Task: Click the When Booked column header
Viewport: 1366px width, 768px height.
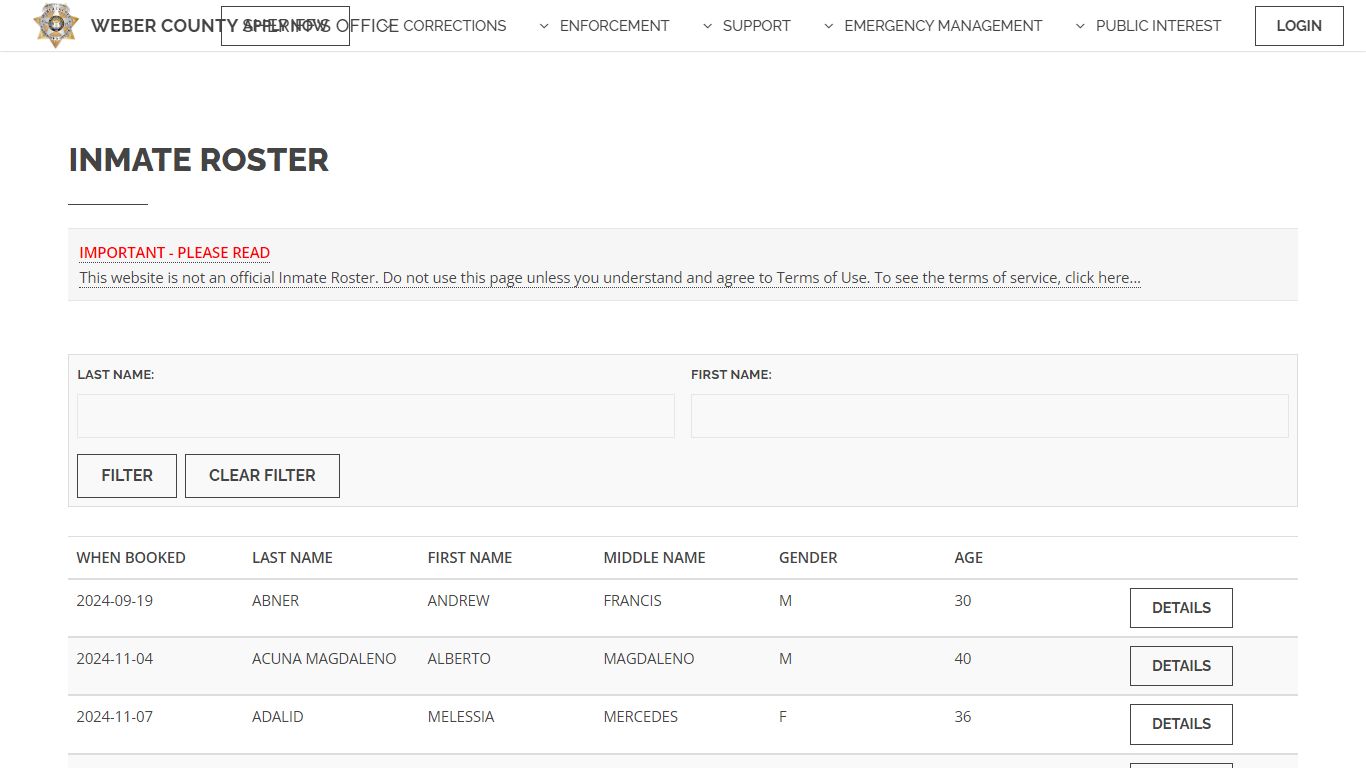Action: (131, 558)
